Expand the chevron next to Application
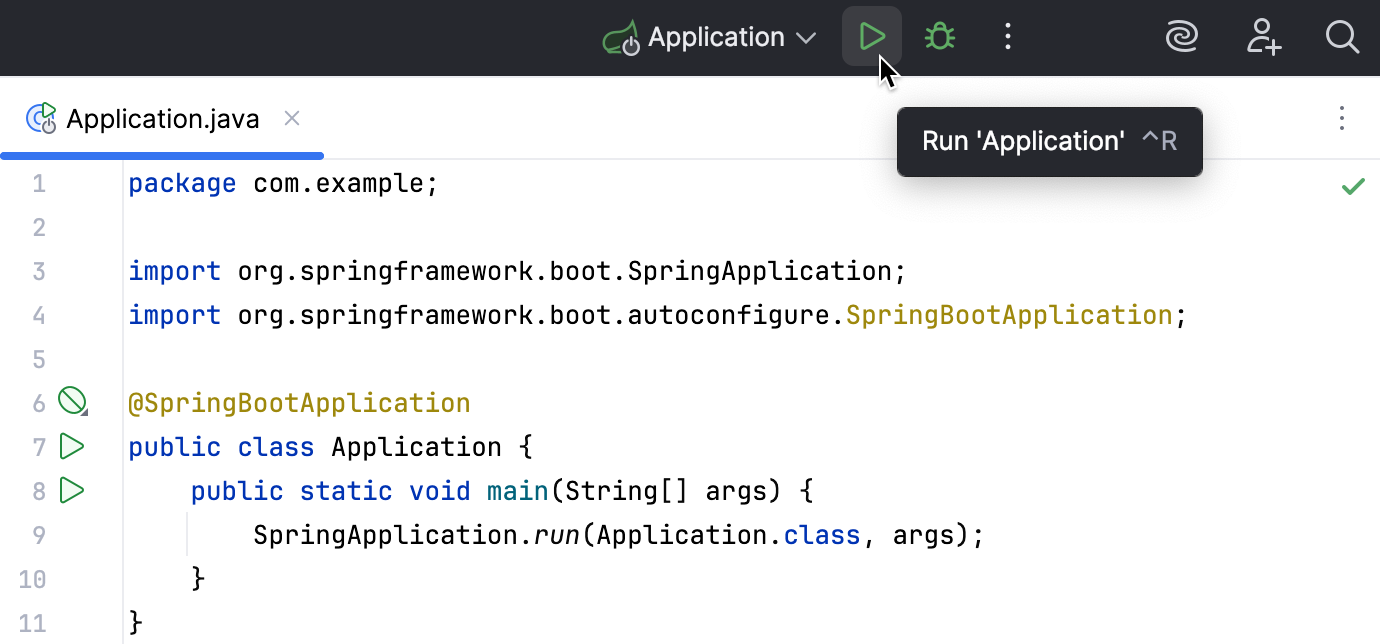The width and height of the screenshot is (1380, 644). (x=806, y=39)
